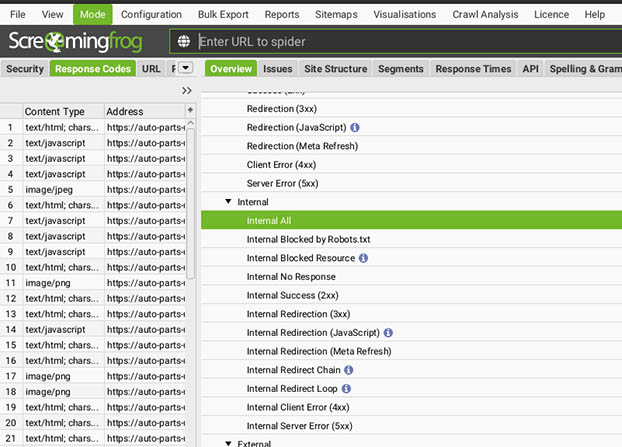This screenshot has width=622, height=447.
Task: Collapse the Internal tree section
Action: (228, 202)
